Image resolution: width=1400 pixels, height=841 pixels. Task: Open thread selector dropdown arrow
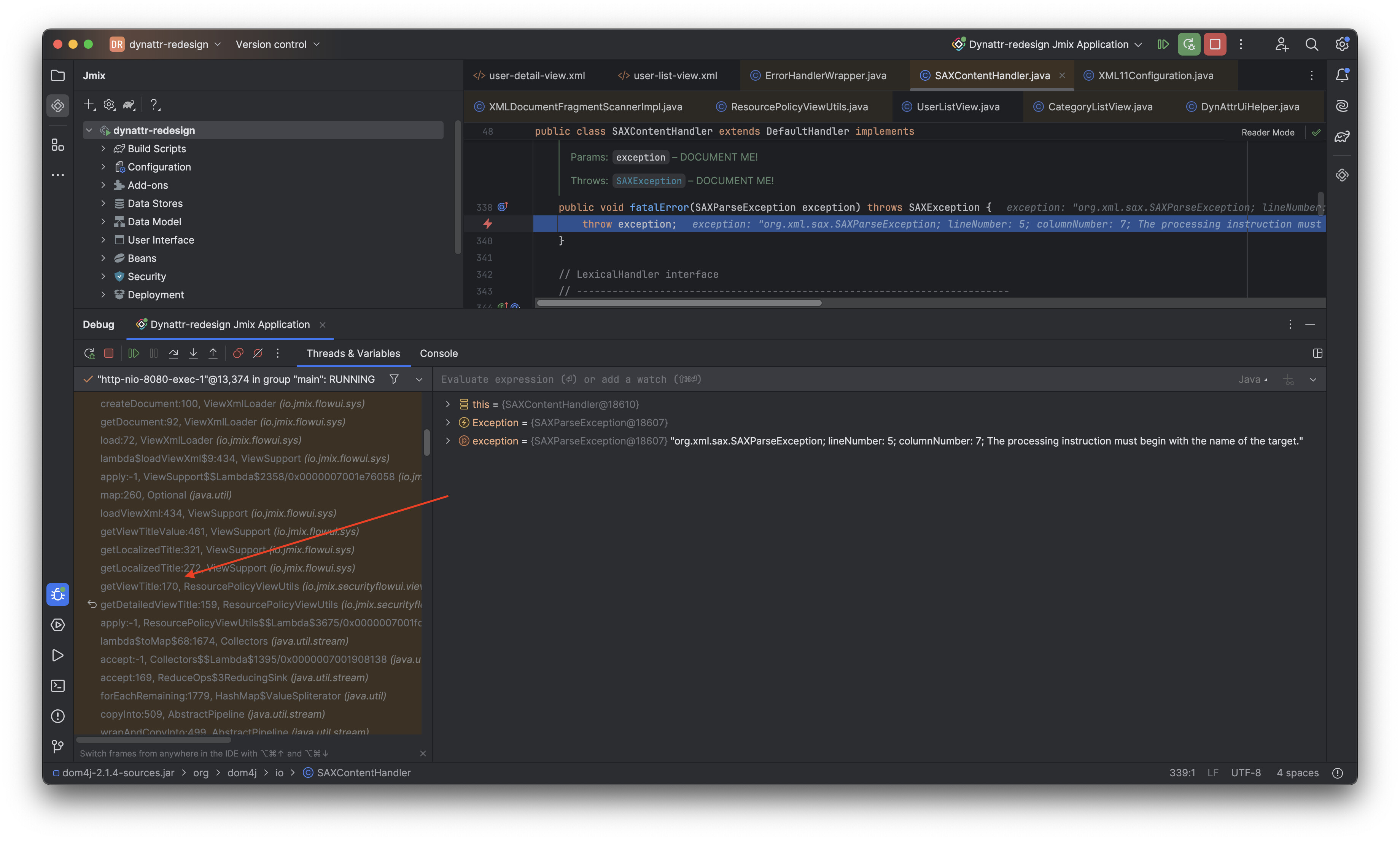[x=419, y=379]
